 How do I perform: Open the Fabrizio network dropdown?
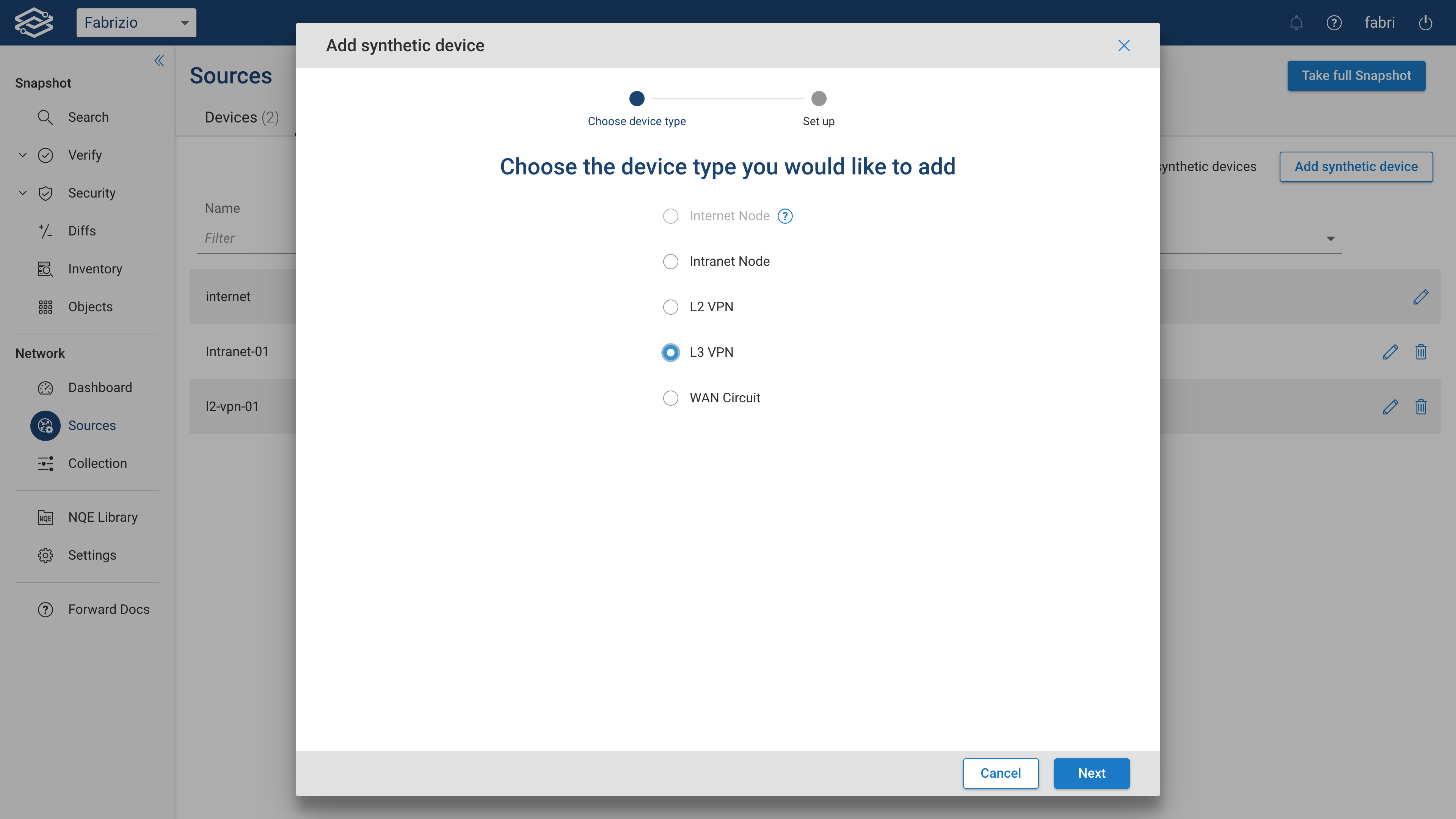click(x=136, y=23)
